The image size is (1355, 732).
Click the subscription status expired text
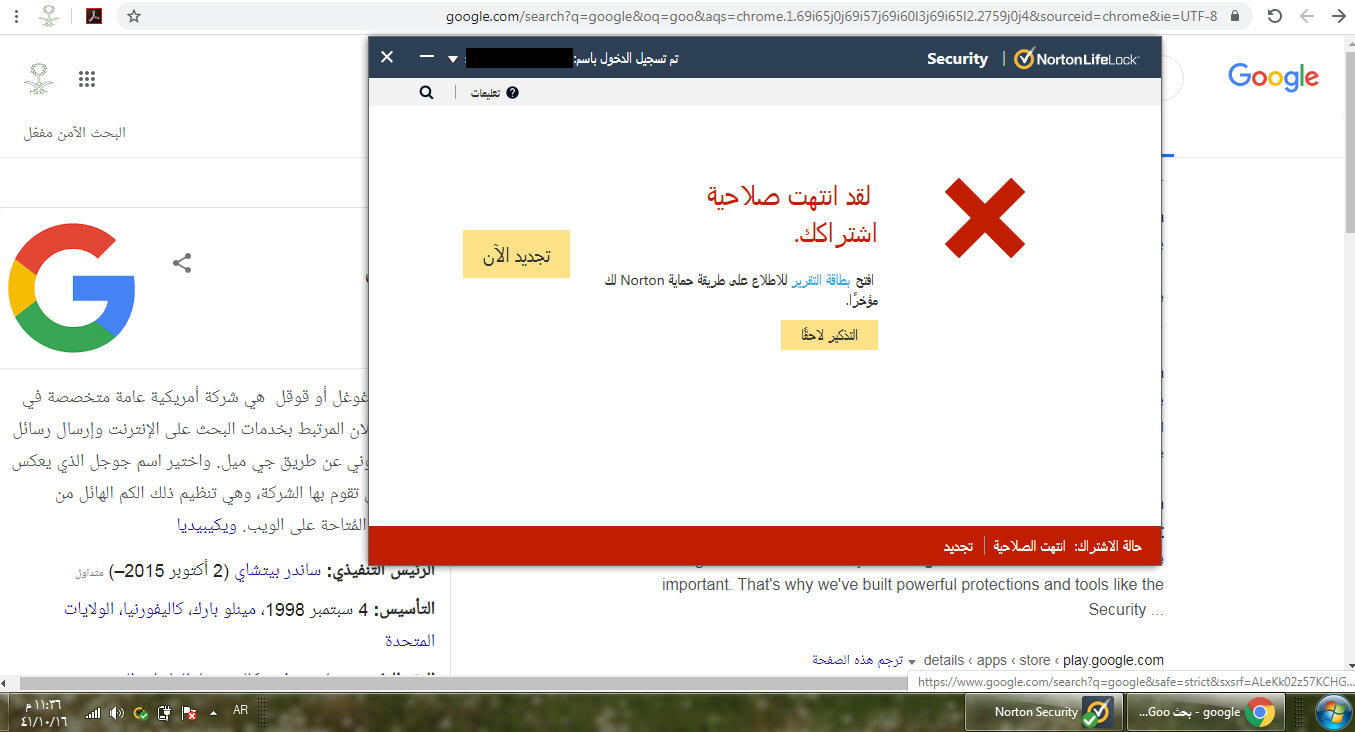1030,547
